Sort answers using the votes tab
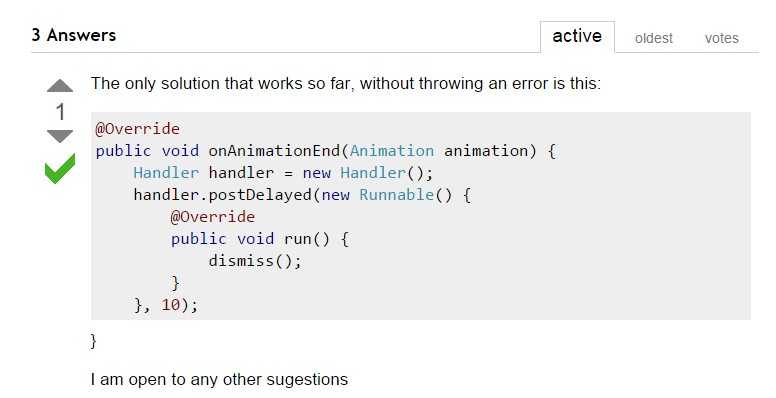The height and width of the screenshot is (398, 776). tap(722, 38)
